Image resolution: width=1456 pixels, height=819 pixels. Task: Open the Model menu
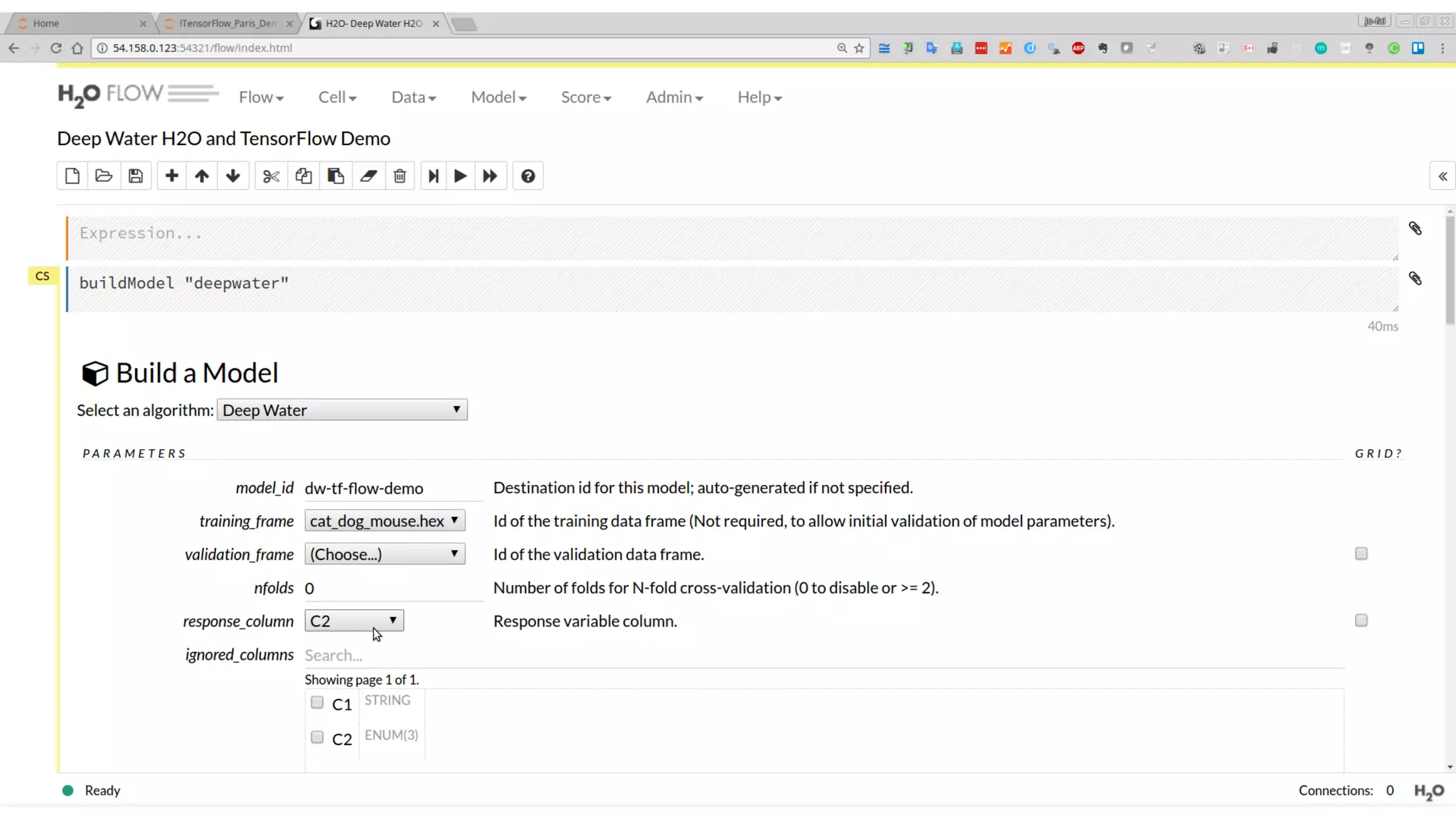click(498, 97)
